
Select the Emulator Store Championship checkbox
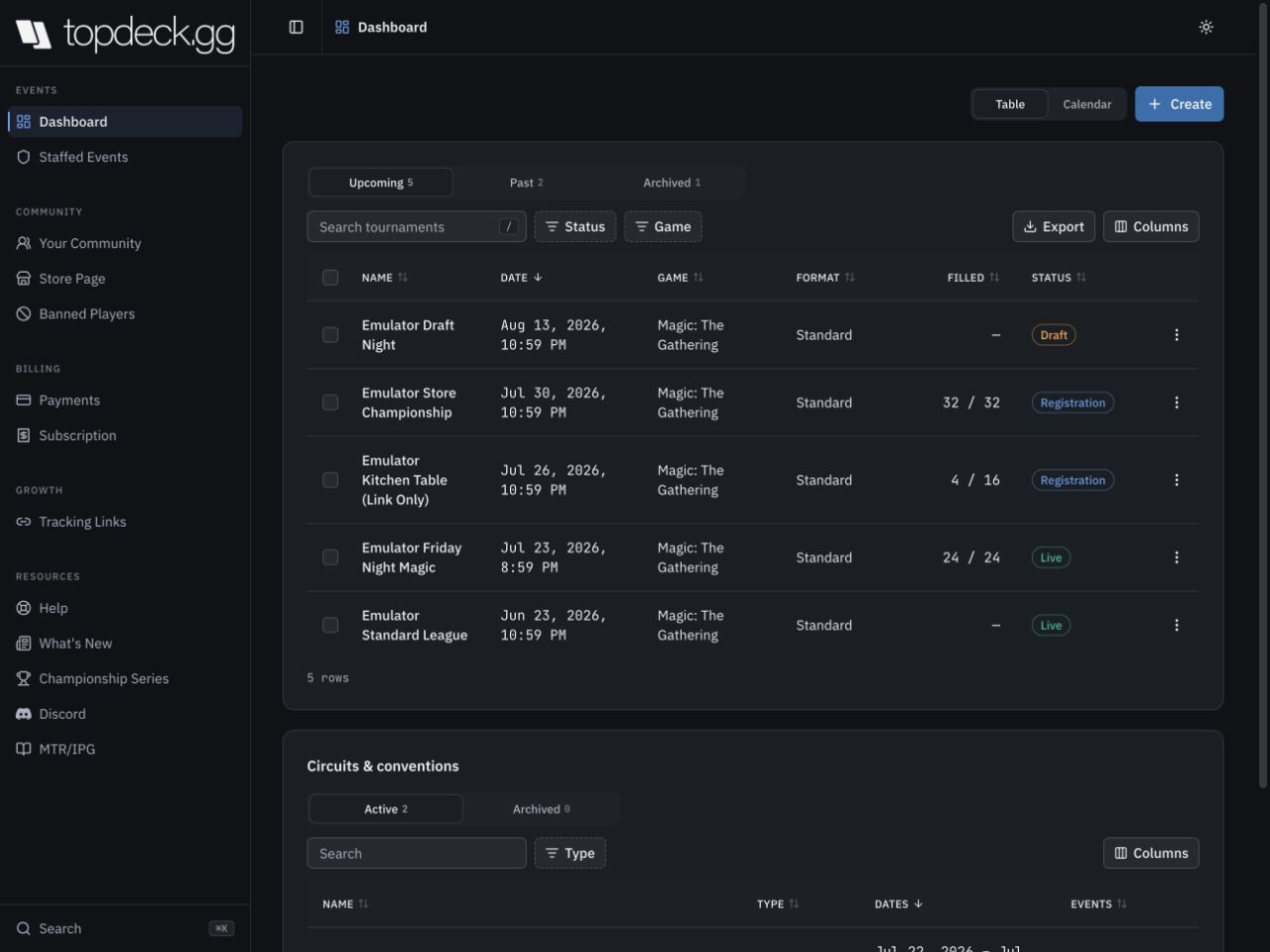tap(330, 403)
